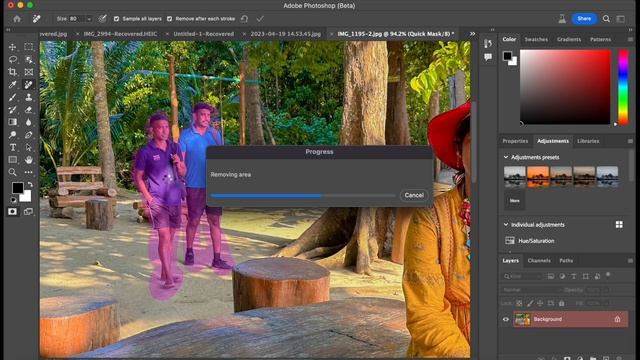640x360 pixels.
Task: Change the screen mode
Action: [28, 211]
